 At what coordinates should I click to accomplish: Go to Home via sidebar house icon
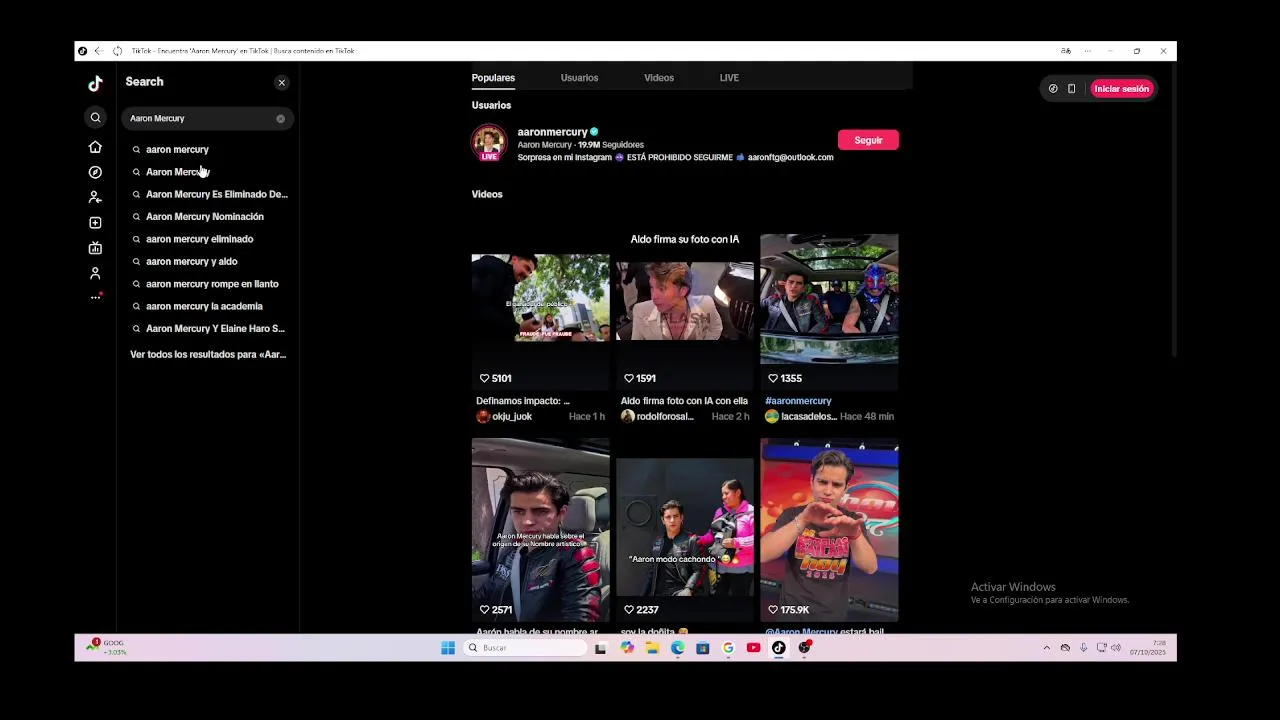point(95,147)
